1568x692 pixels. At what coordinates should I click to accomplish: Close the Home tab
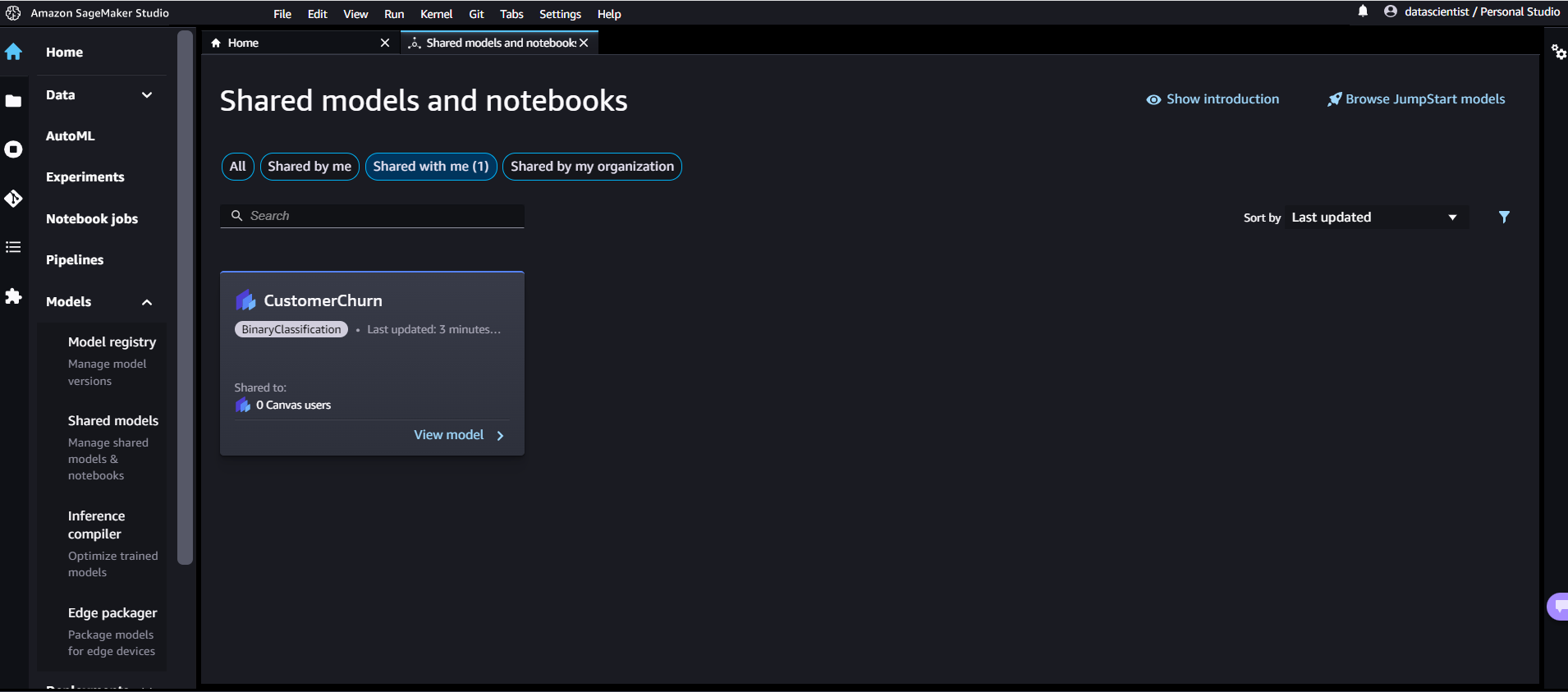click(x=385, y=43)
